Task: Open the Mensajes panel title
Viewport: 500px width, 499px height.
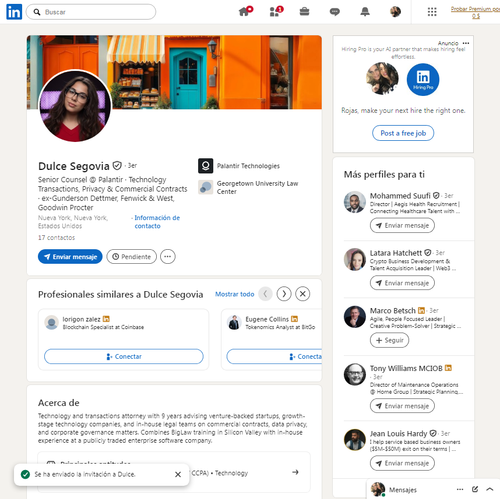Action: click(403, 490)
